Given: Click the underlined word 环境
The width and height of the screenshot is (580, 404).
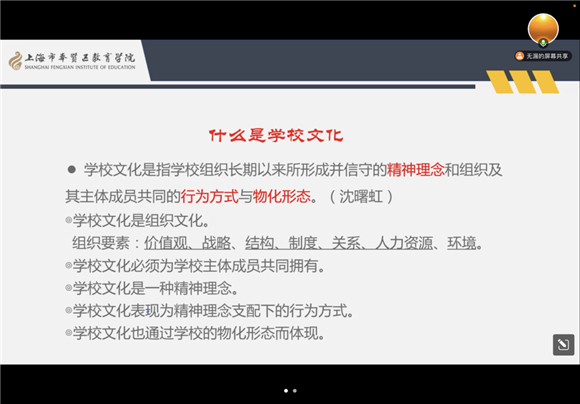Looking at the screenshot, I should [x=461, y=243].
